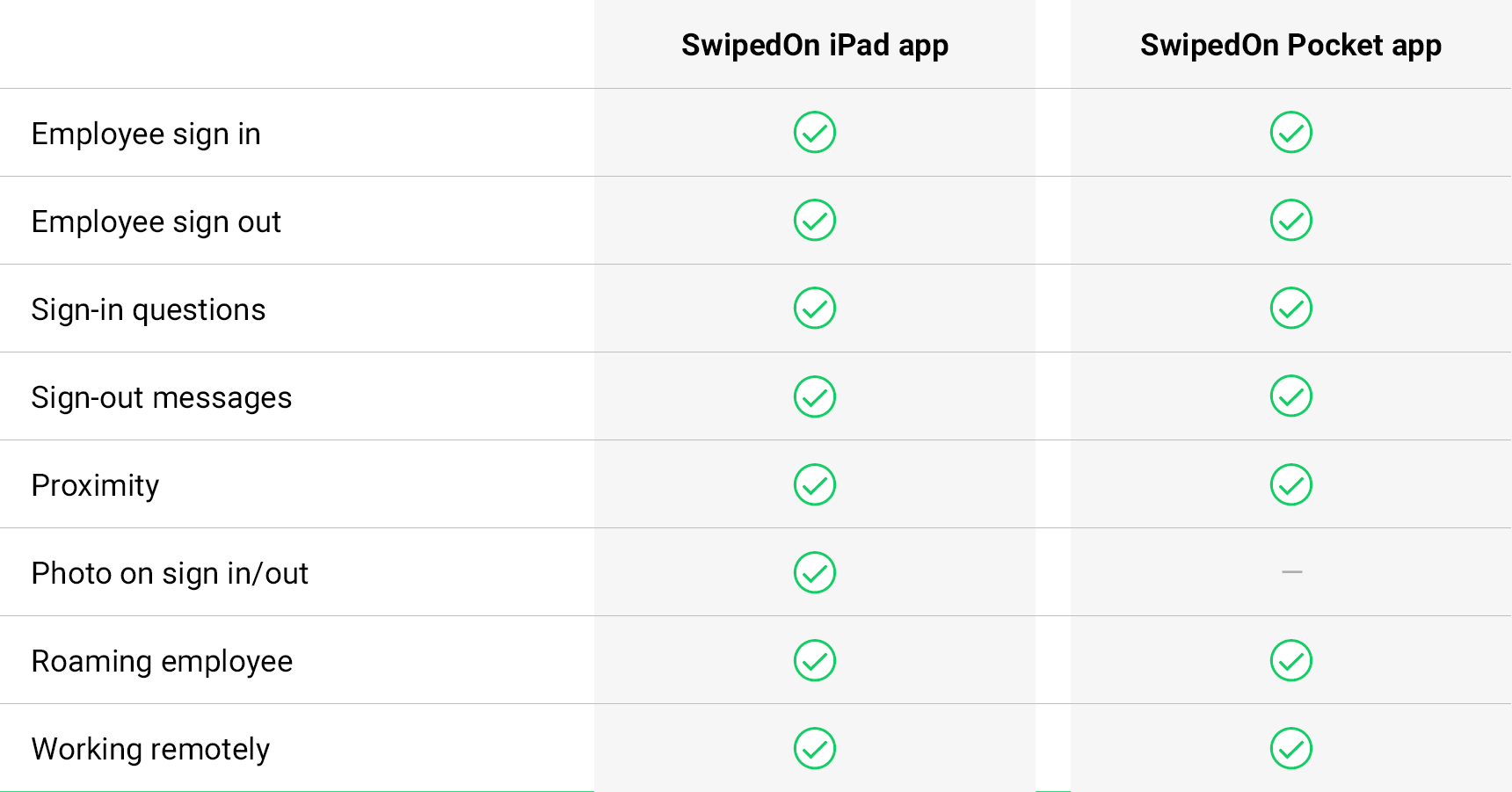Click the iPad app checkmark for Photo on sign in/out

click(x=815, y=572)
